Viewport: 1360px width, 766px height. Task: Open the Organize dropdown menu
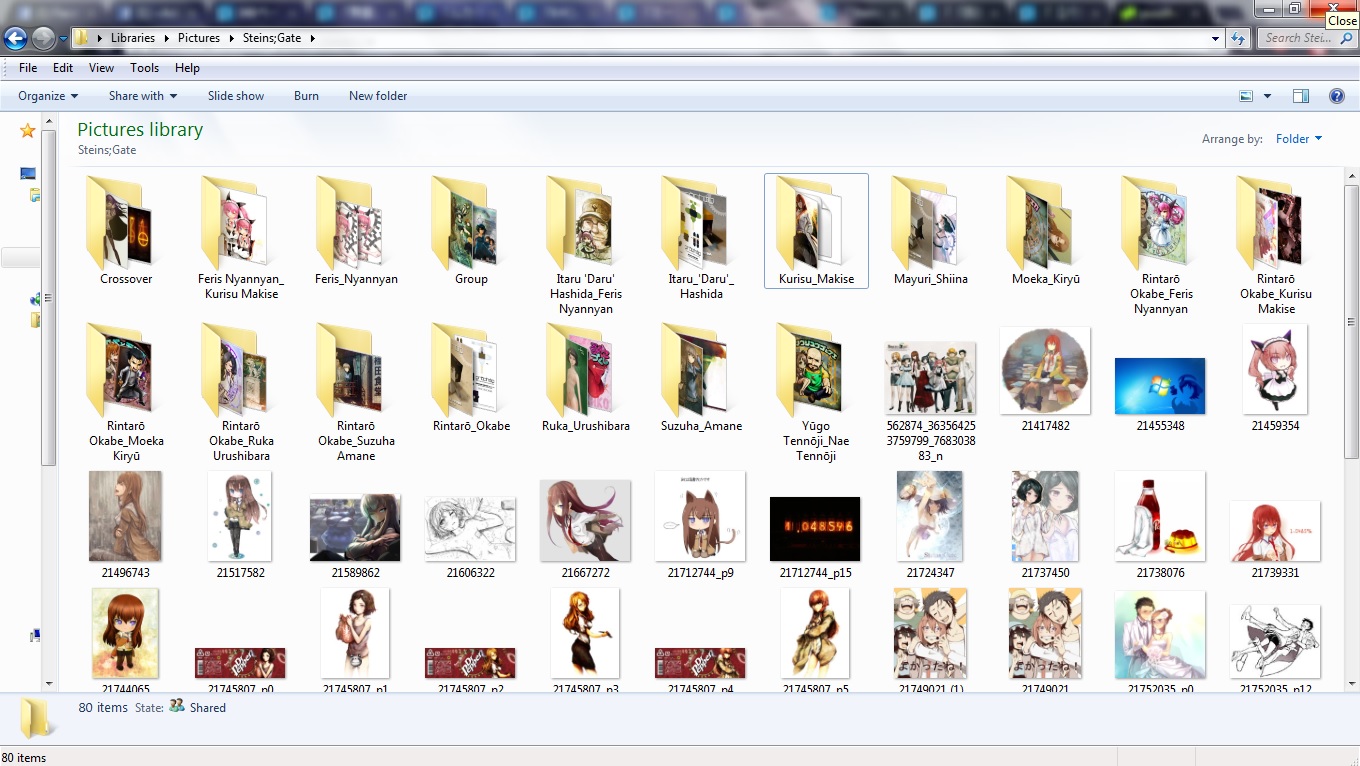click(48, 96)
